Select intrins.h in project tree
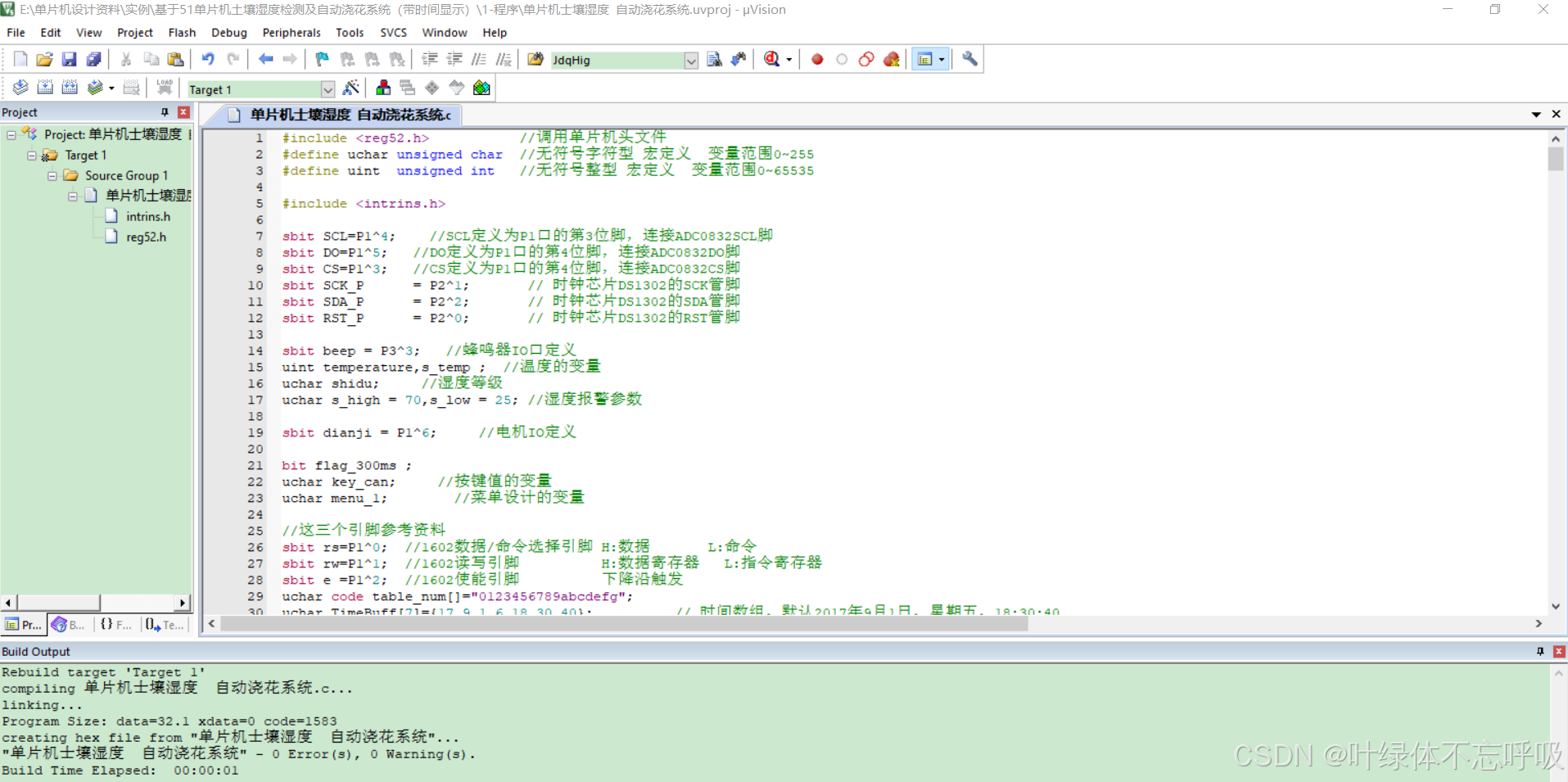This screenshot has width=1568, height=782. coord(147,216)
